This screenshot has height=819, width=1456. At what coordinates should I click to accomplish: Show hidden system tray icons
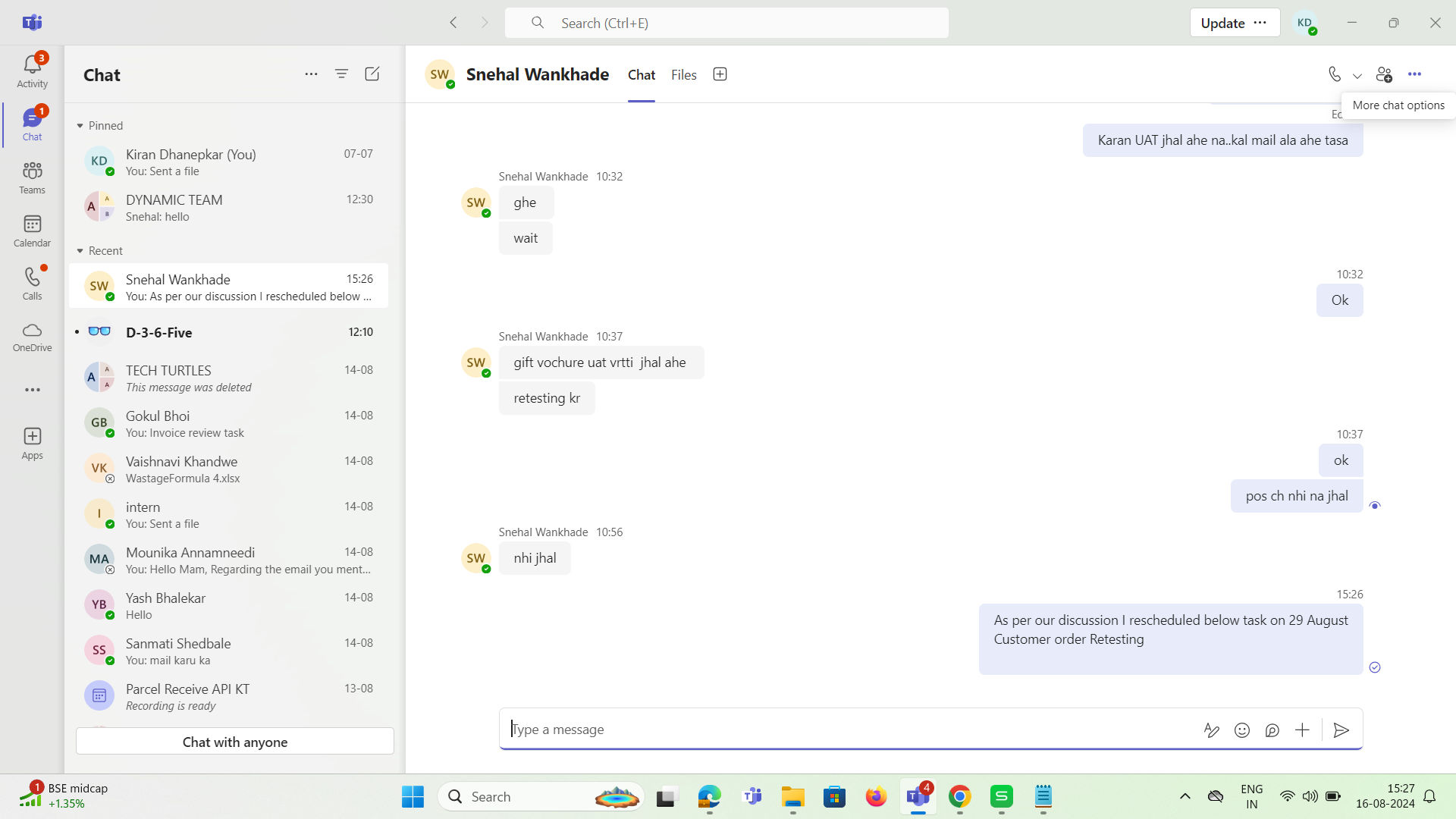(1185, 797)
